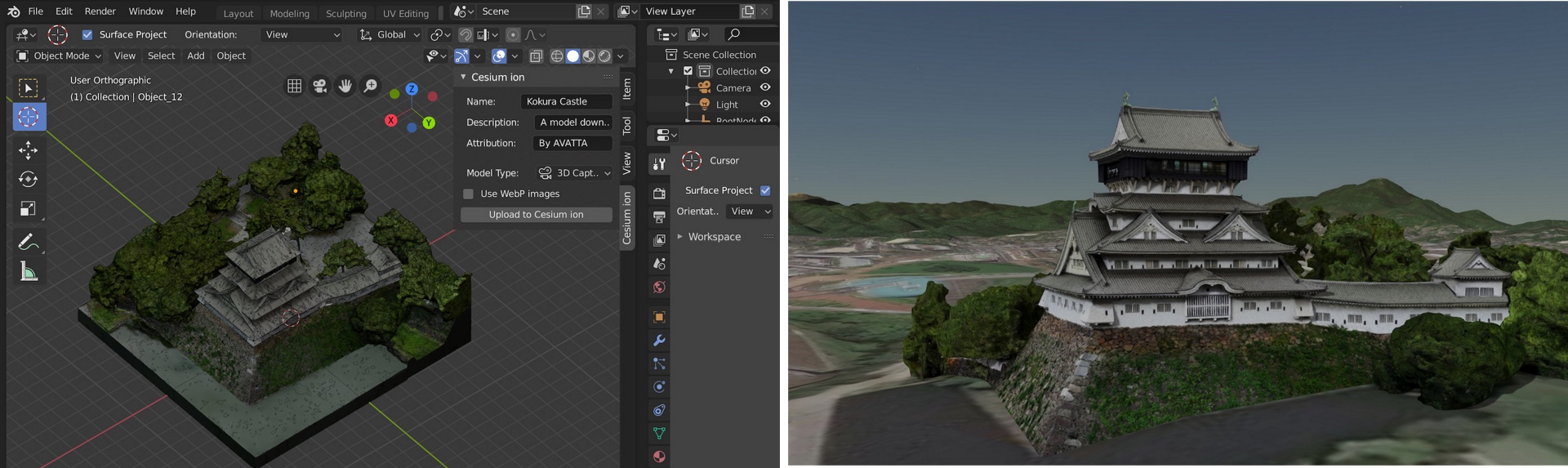The image size is (1568, 468).
Task: Open shading options dropdown arrow
Action: pos(621,56)
